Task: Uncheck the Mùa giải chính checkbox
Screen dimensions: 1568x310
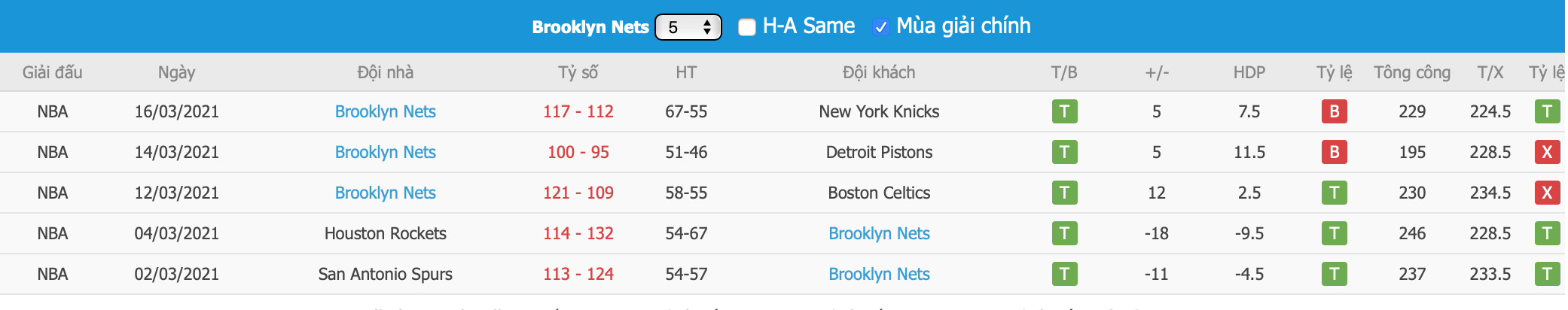Action: coord(880,27)
